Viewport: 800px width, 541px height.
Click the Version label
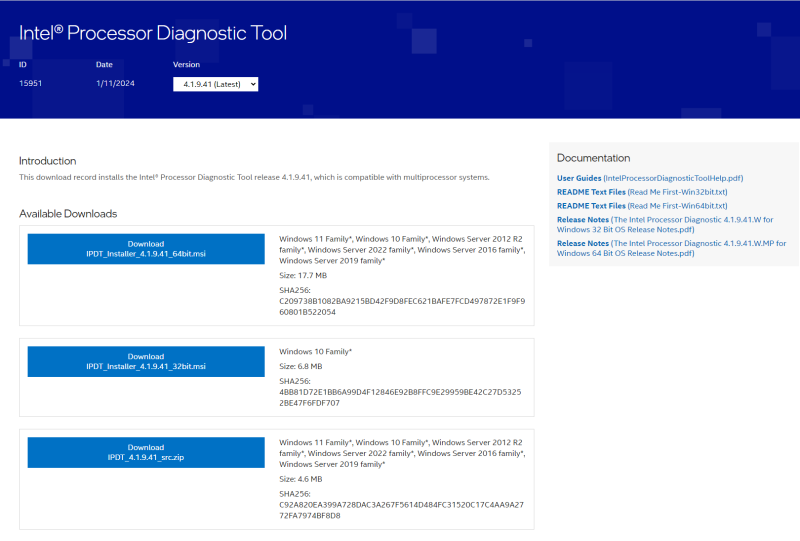[x=186, y=64]
